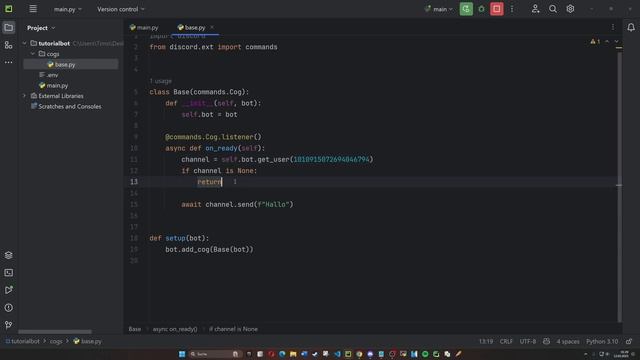Image resolution: width=640 pixels, height=360 pixels.
Task: Rerun the main configuration
Action: [x=466, y=9]
